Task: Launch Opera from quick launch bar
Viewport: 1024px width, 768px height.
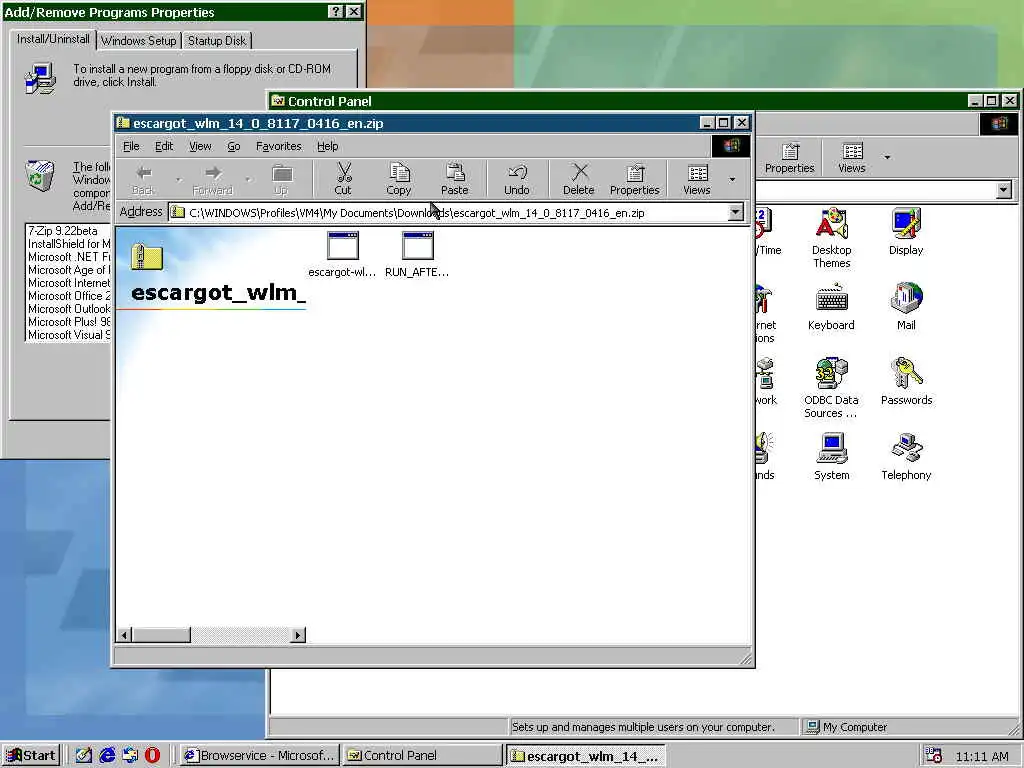Action: click(152, 756)
